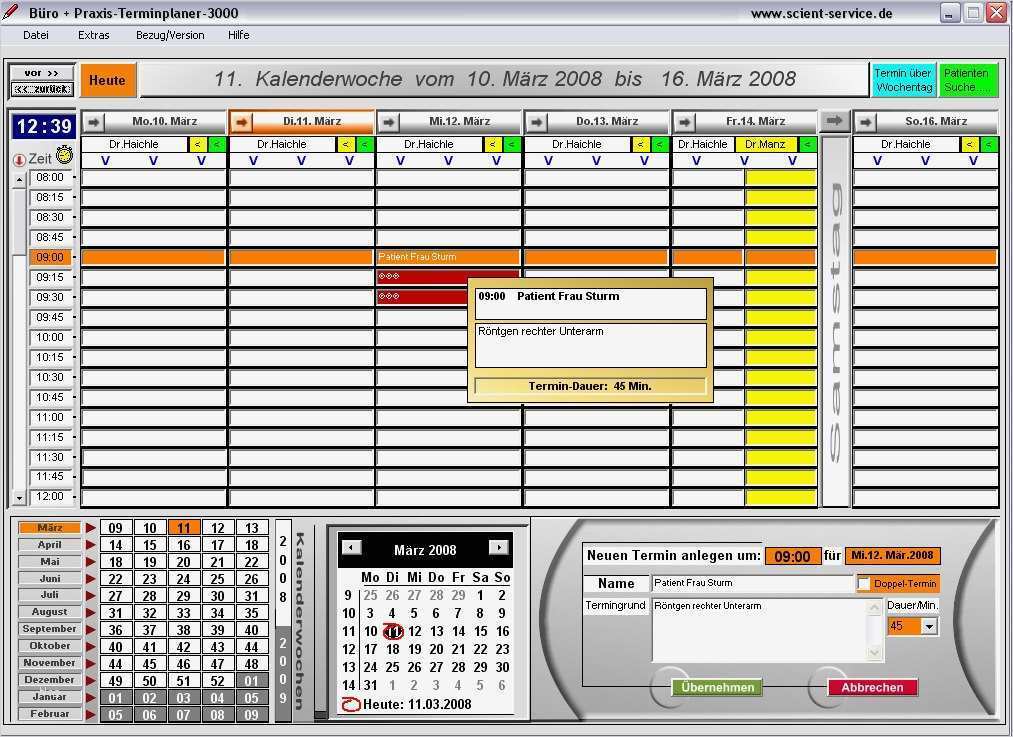Open the Hilfe menu
This screenshot has width=1013, height=737.
point(238,36)
